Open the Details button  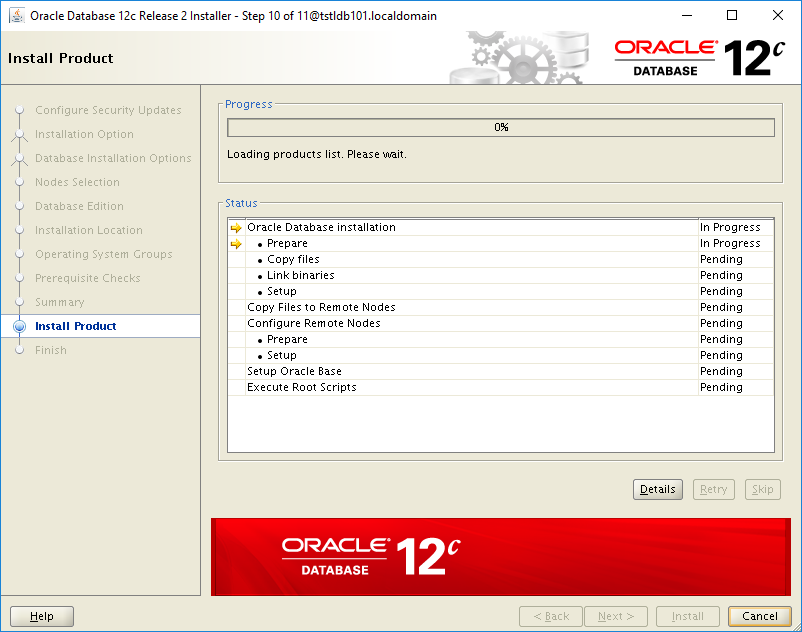pyautogui.click(x=657, y=489)
